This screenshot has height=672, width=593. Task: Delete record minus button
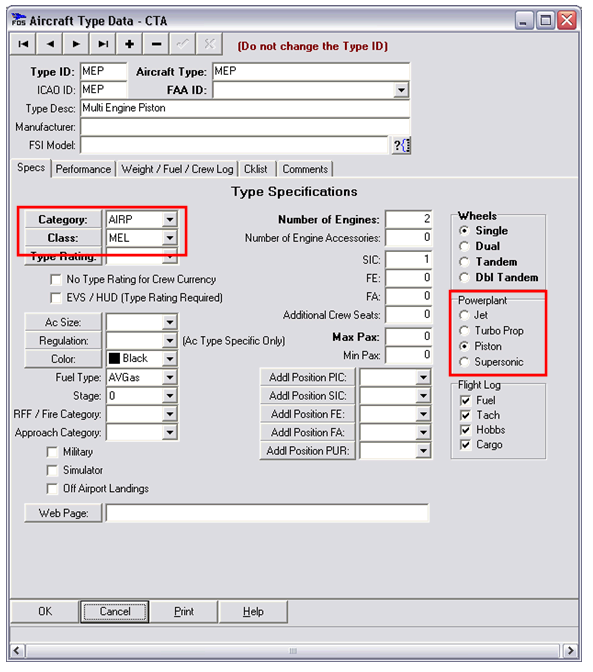[x=156, y=44]
